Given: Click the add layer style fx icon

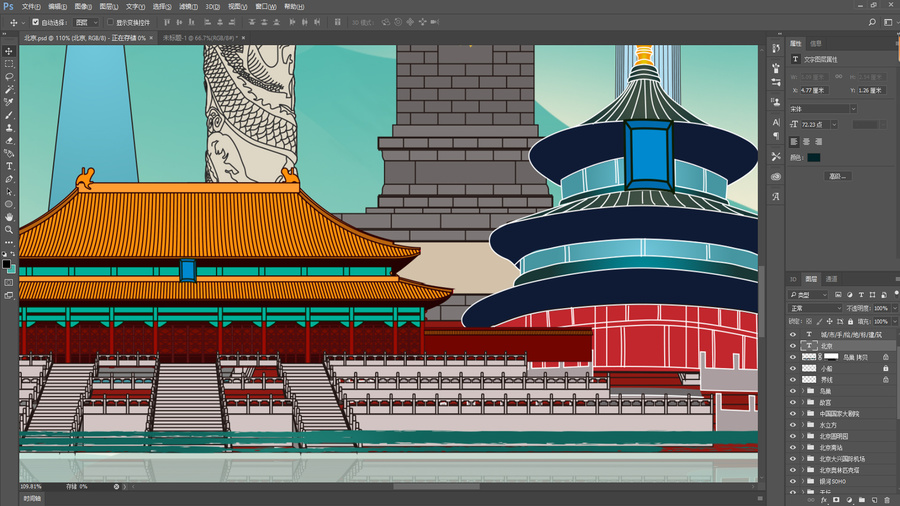Looking at the screenshot, I should (824, 500).
